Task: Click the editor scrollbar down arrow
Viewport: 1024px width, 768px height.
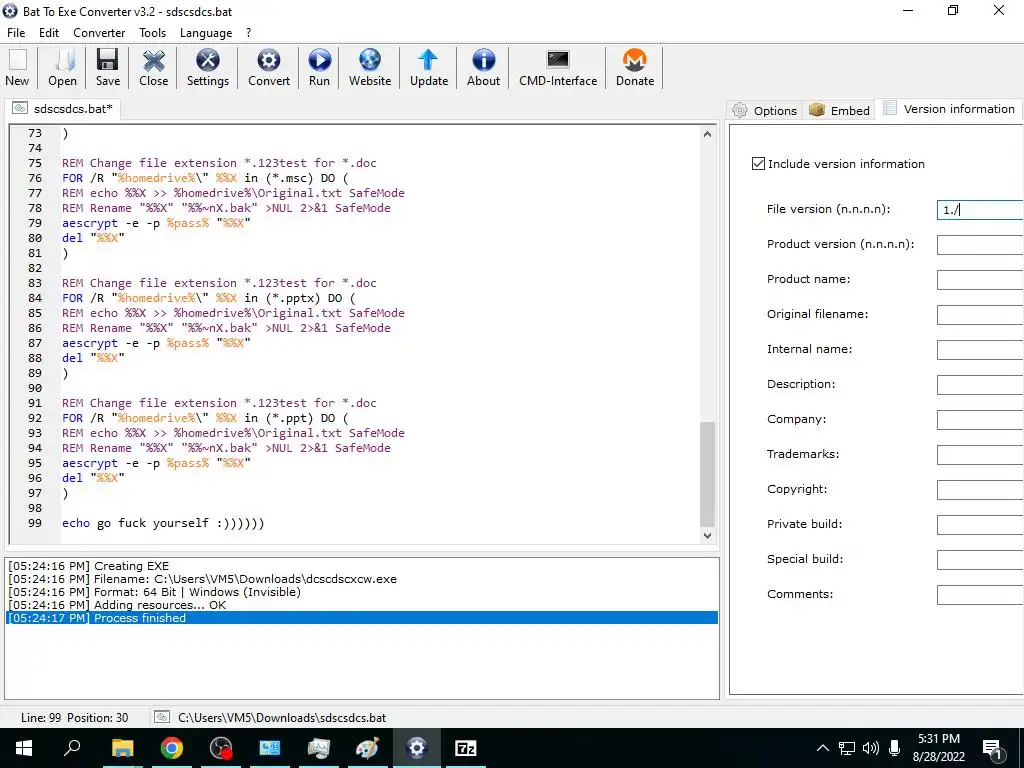Action: [x=707, y=536]
